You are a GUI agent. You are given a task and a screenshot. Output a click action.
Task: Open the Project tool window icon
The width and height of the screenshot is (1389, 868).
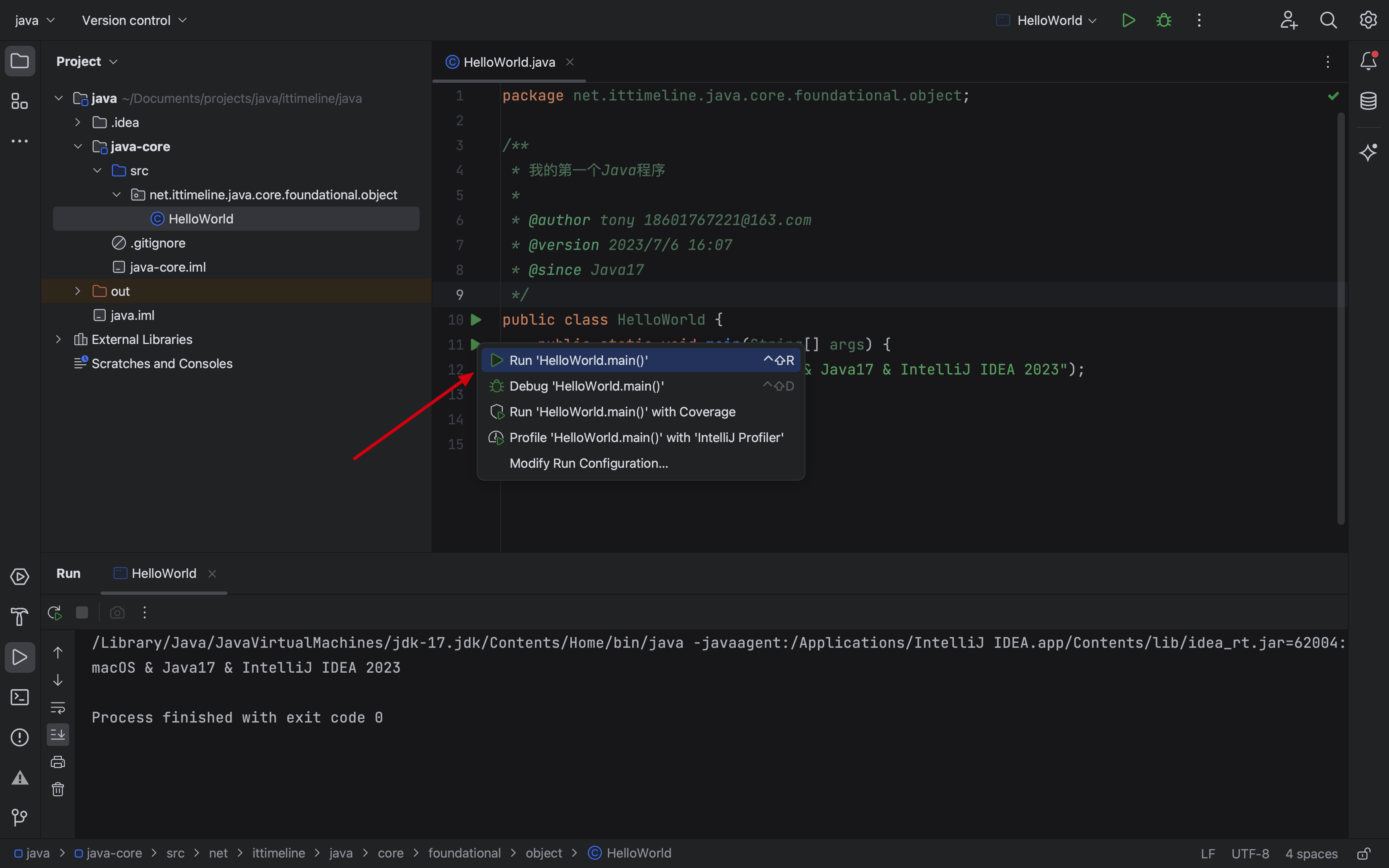[x=20, y=61]
